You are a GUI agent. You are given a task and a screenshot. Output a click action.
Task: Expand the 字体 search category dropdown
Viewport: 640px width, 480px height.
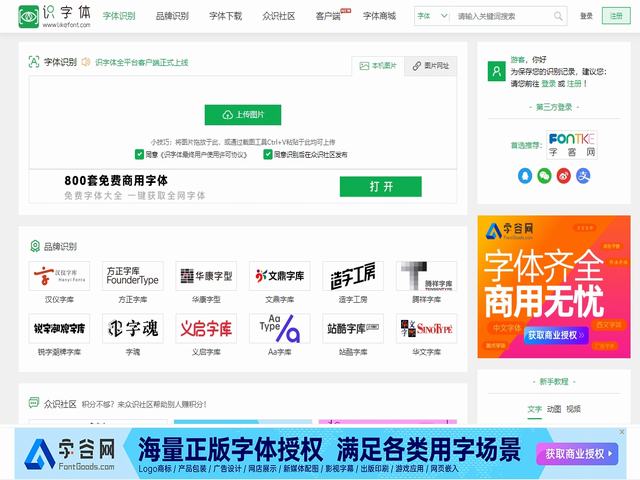point(432,16)
